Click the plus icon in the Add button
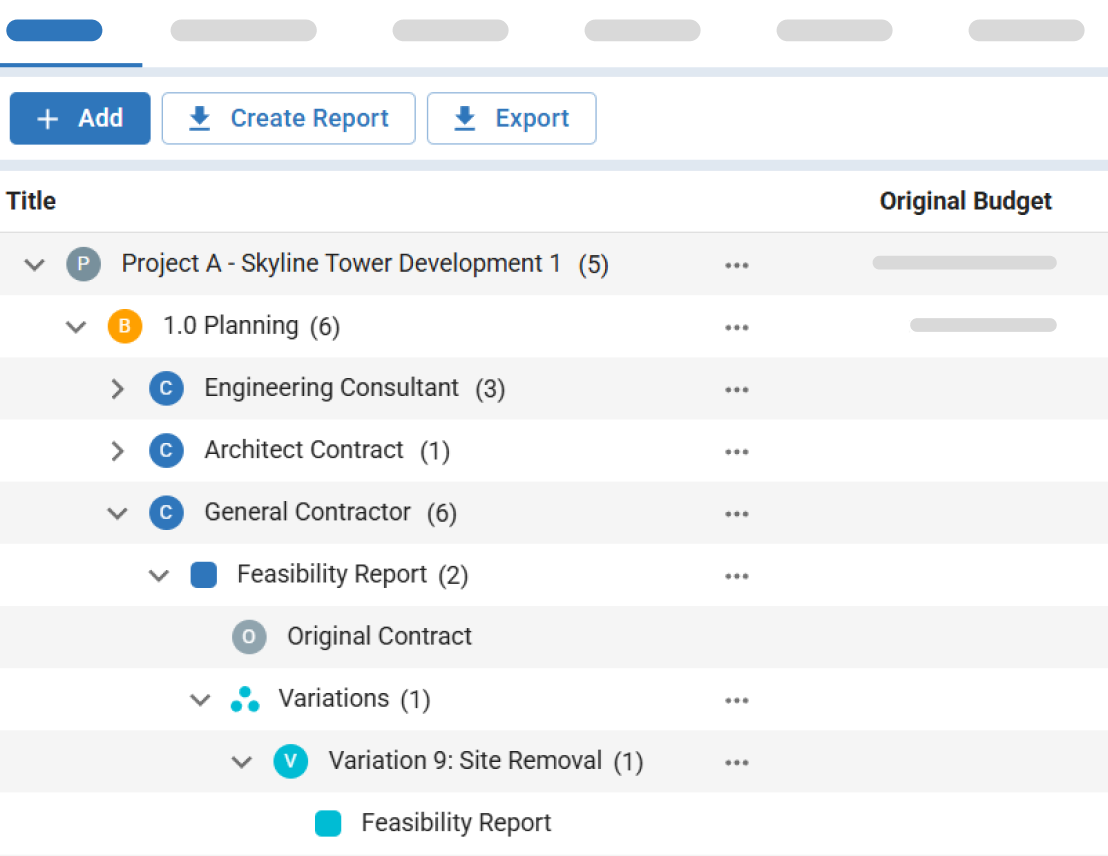The width and height of the screenshot is (1108, 856). pos(47,118)
